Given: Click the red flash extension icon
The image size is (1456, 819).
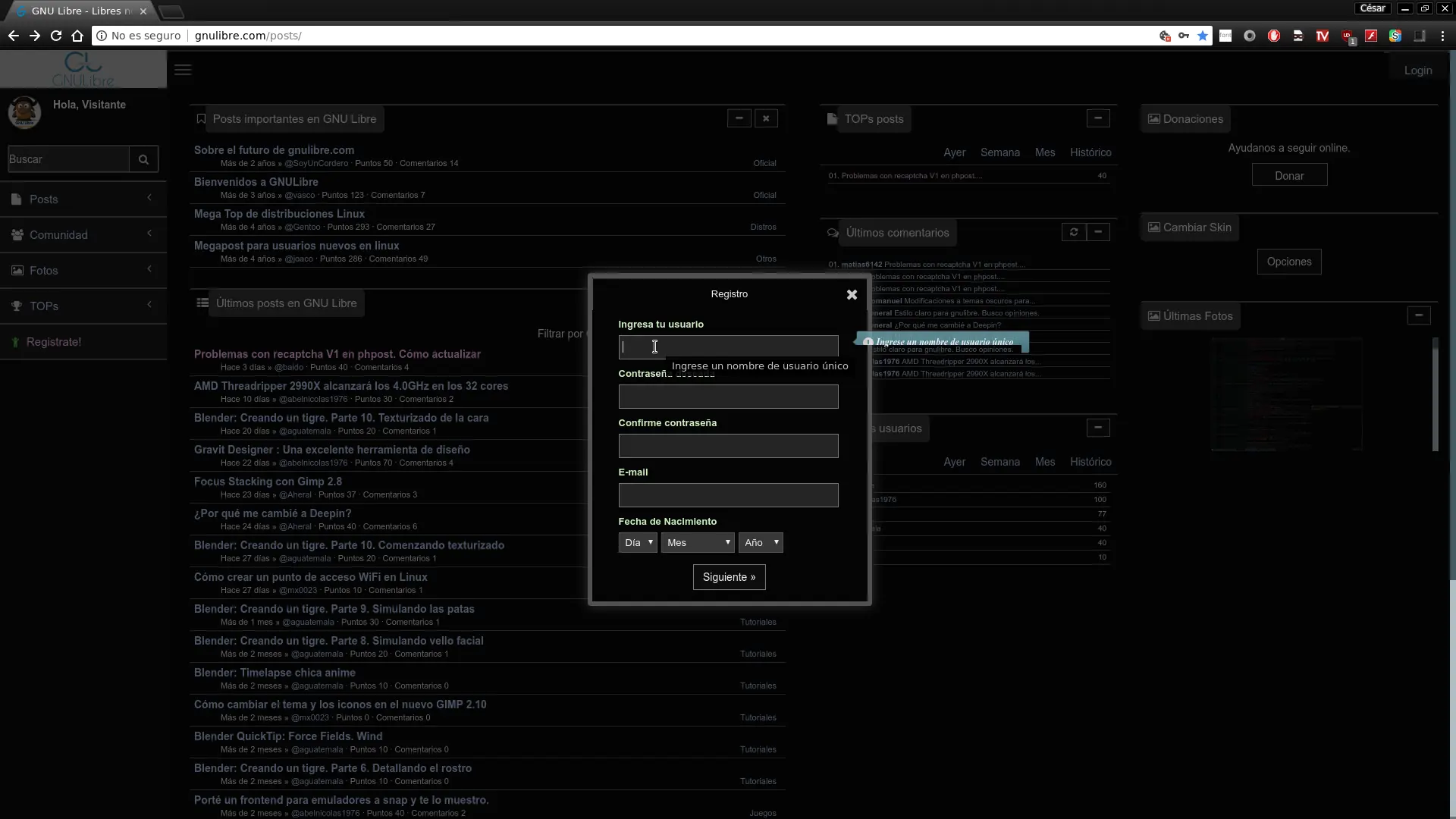Looking at the screenshot, I should pyautogui.click(x=1371, y=36).
